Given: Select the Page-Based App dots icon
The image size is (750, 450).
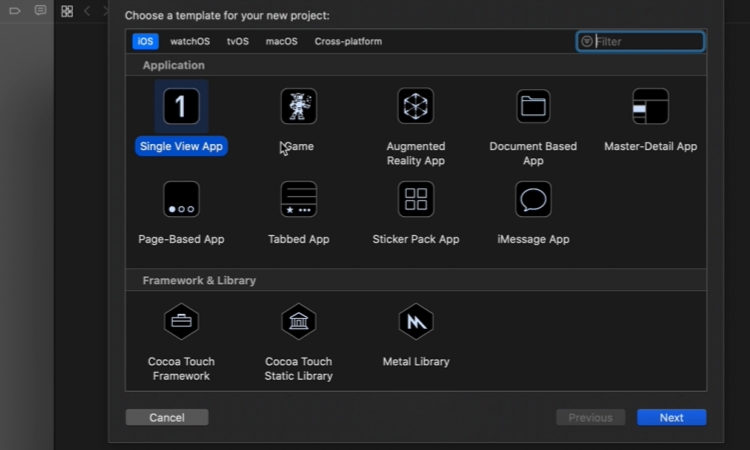Looking at the screenshot, I should click(181, 199).
